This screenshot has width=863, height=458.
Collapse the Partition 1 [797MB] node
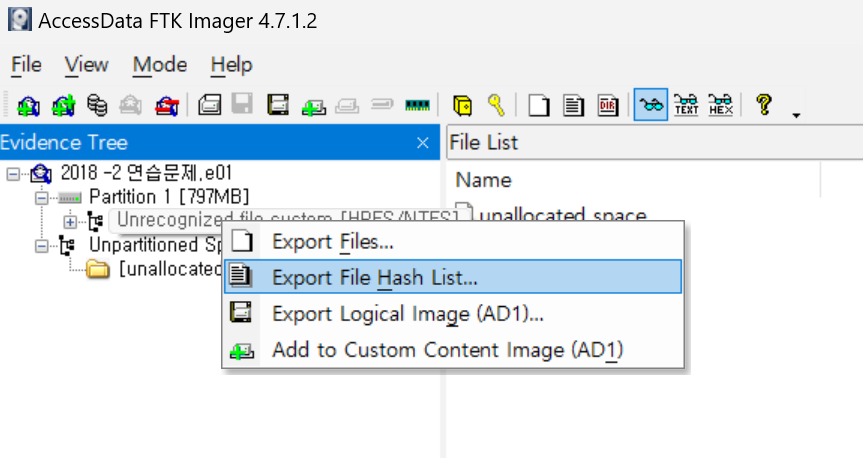coord(41,198)
